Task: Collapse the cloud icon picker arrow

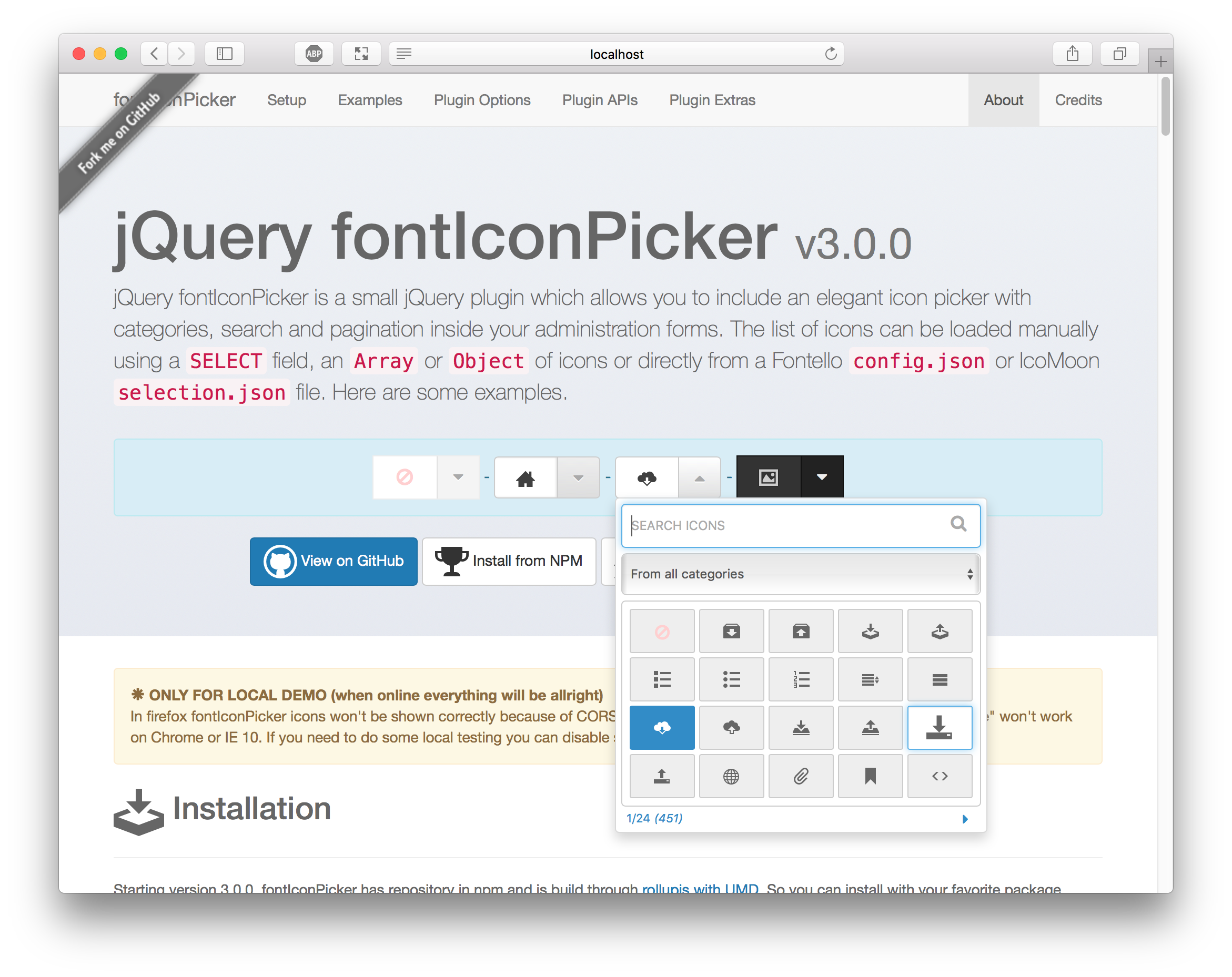Action: pos(699,477)
